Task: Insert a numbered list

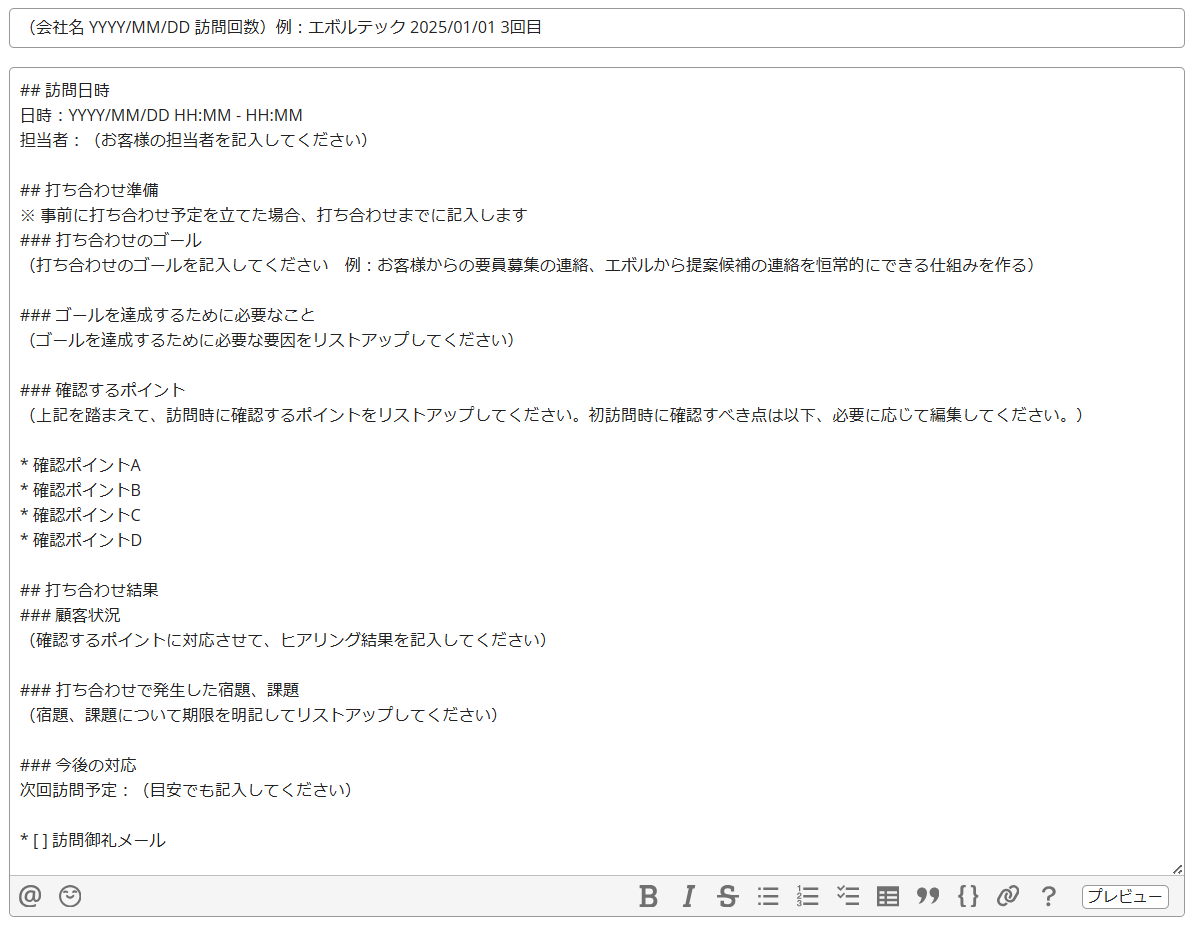Action: click(807, 896)
